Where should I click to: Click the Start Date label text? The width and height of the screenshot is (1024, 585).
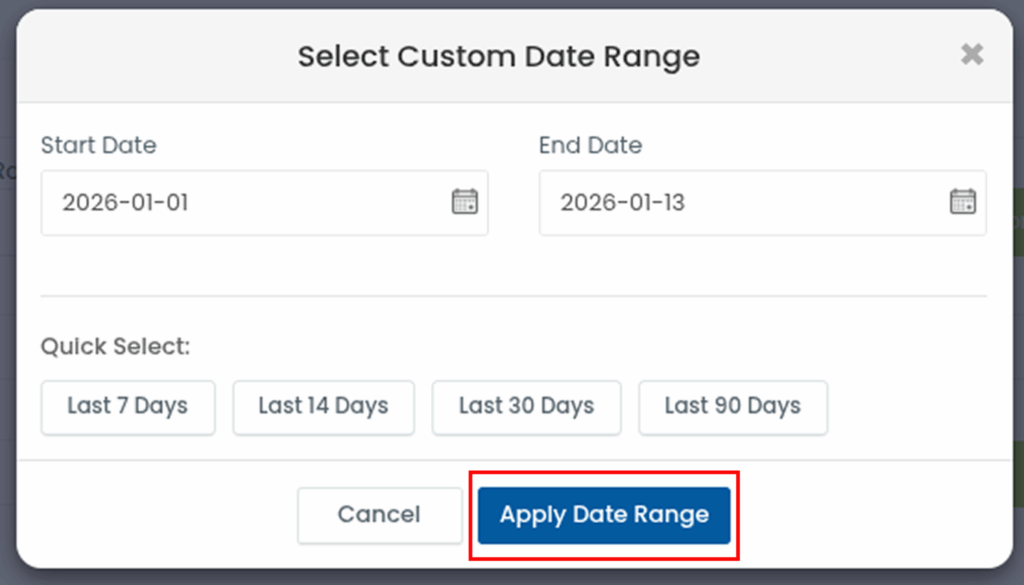click(x=98, y=146)
